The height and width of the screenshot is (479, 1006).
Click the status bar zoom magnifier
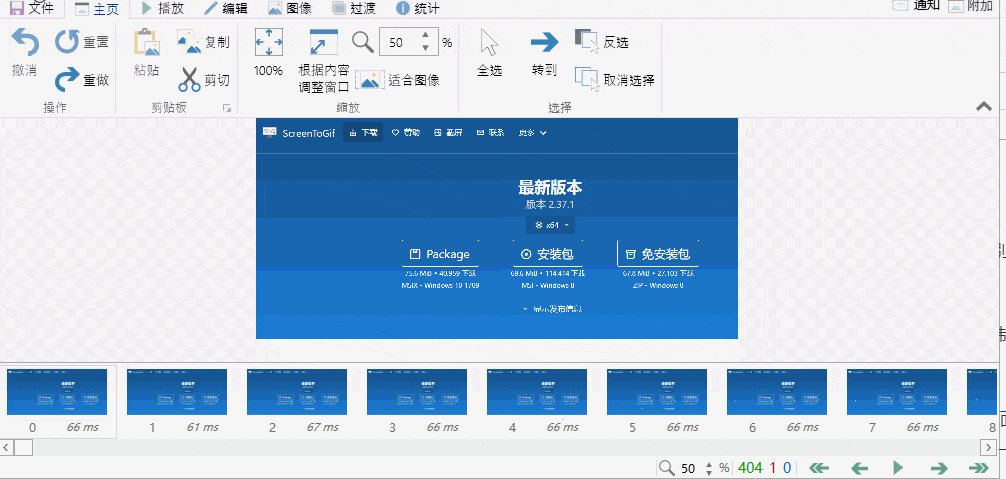pos(667,467)
